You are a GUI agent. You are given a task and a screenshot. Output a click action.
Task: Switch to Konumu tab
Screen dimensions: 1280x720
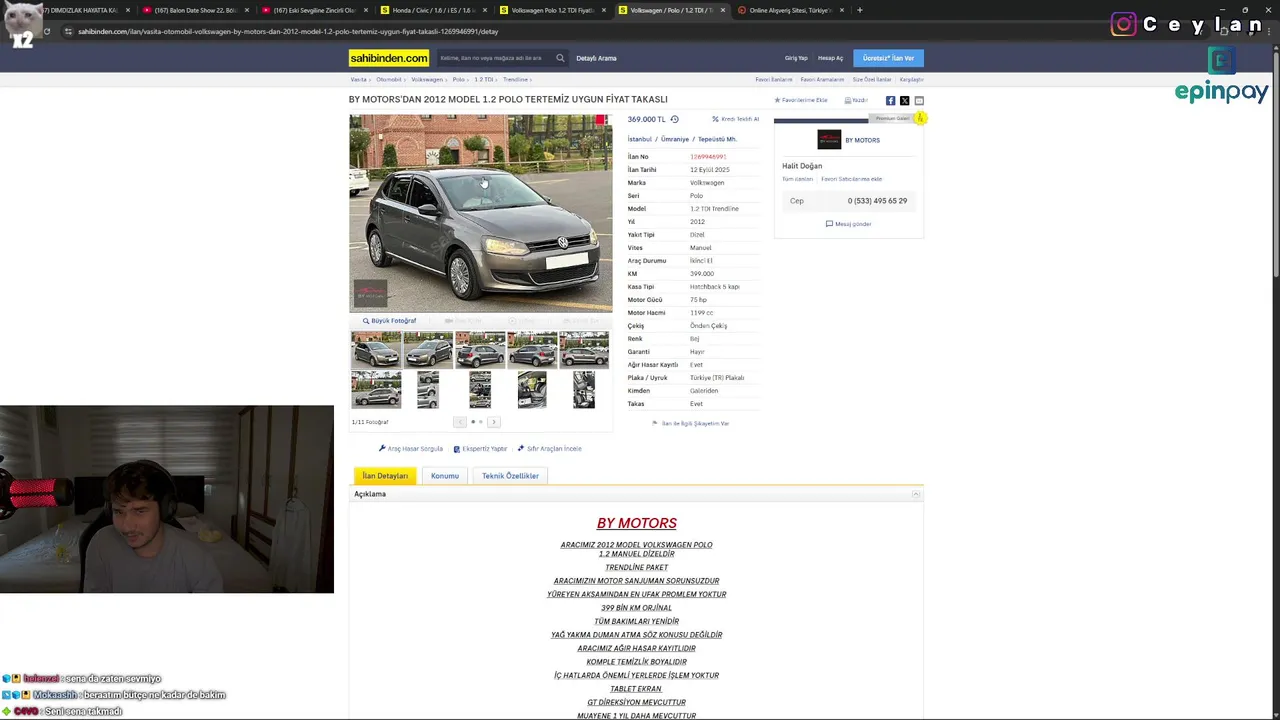[x=445, y=476]
